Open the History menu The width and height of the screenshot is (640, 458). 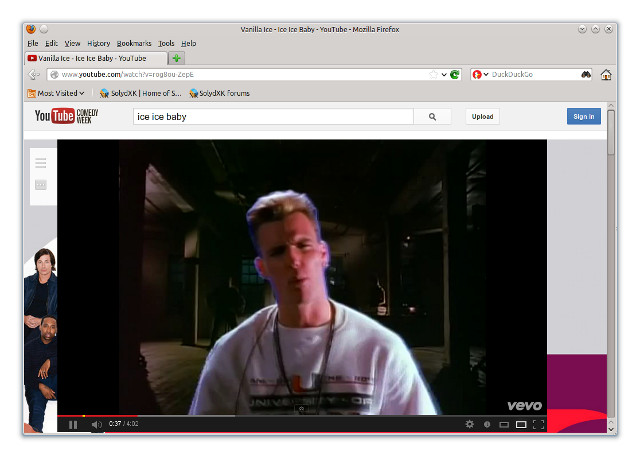98,43
